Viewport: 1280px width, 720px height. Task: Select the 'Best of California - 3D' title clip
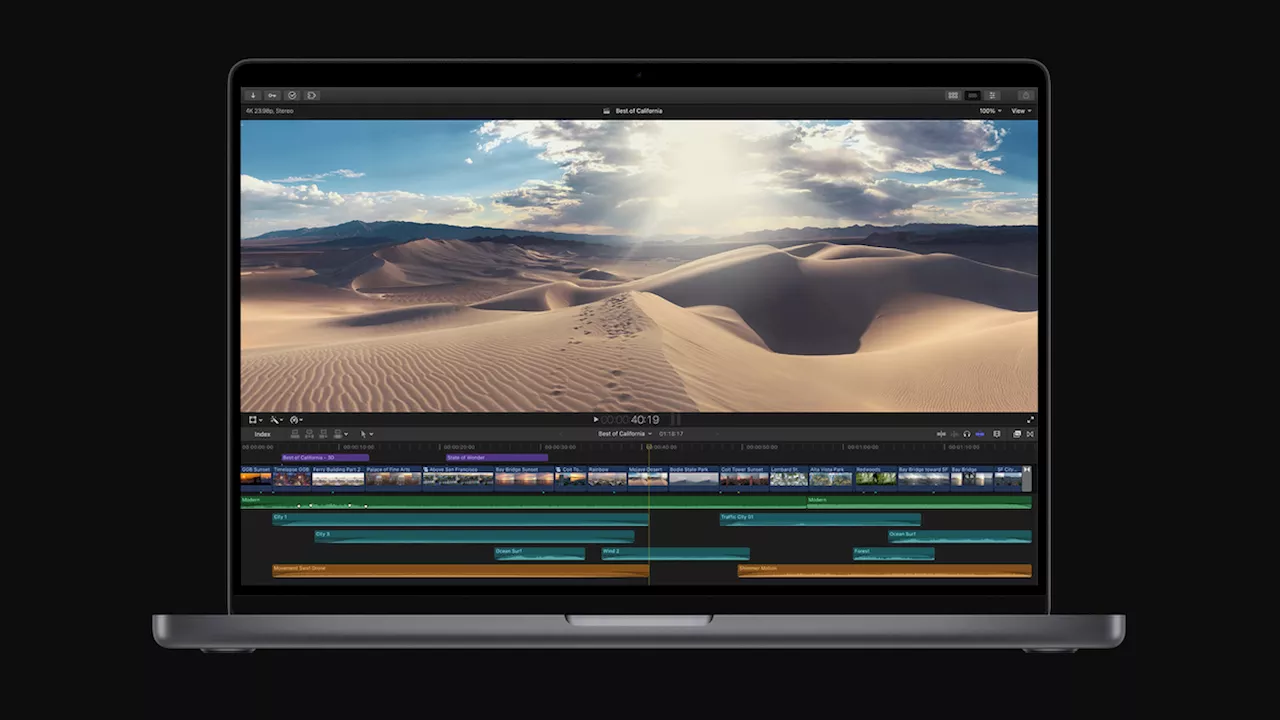(325, 458)
